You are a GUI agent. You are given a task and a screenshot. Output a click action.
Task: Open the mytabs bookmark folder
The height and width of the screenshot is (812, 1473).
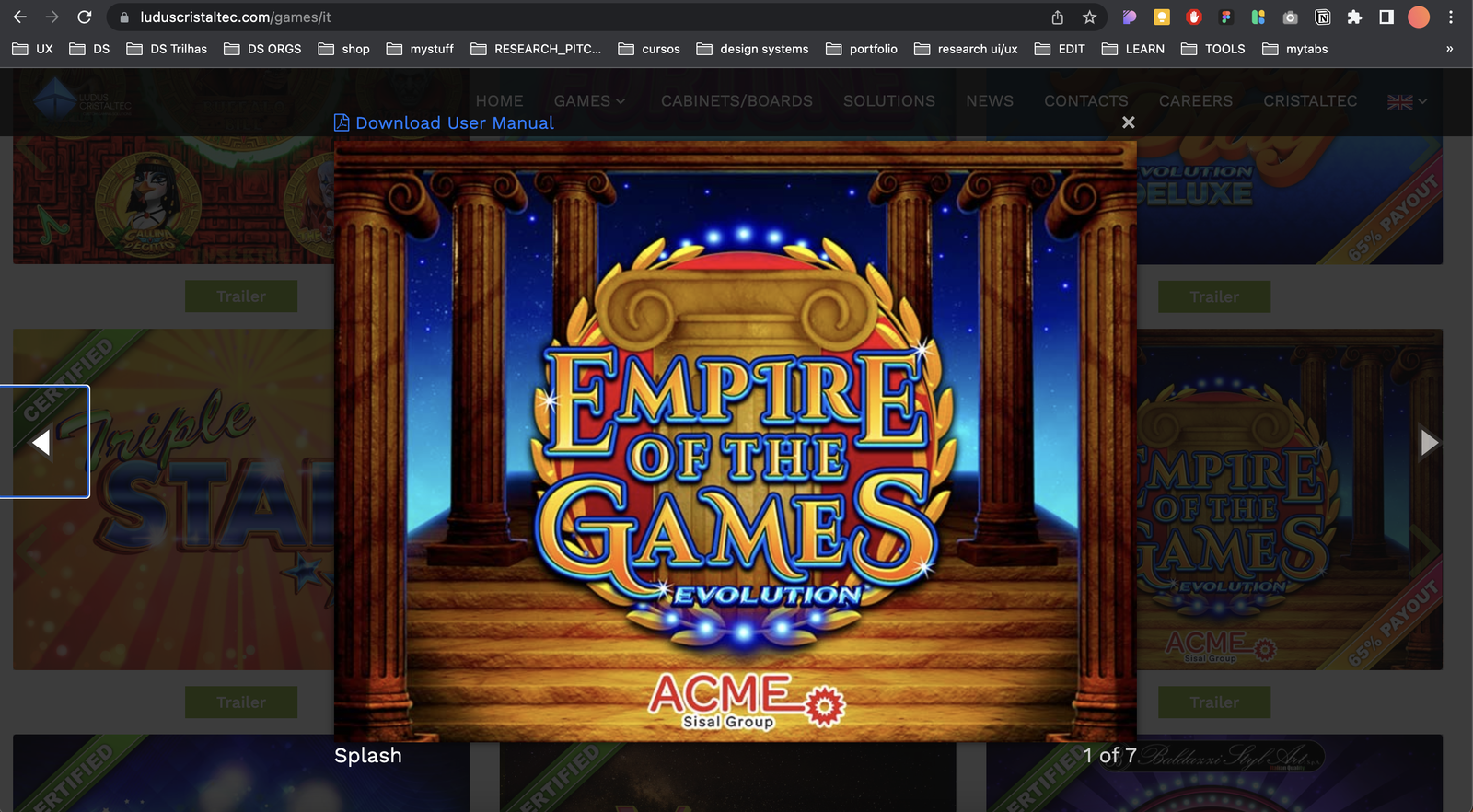pos(1295,49)
